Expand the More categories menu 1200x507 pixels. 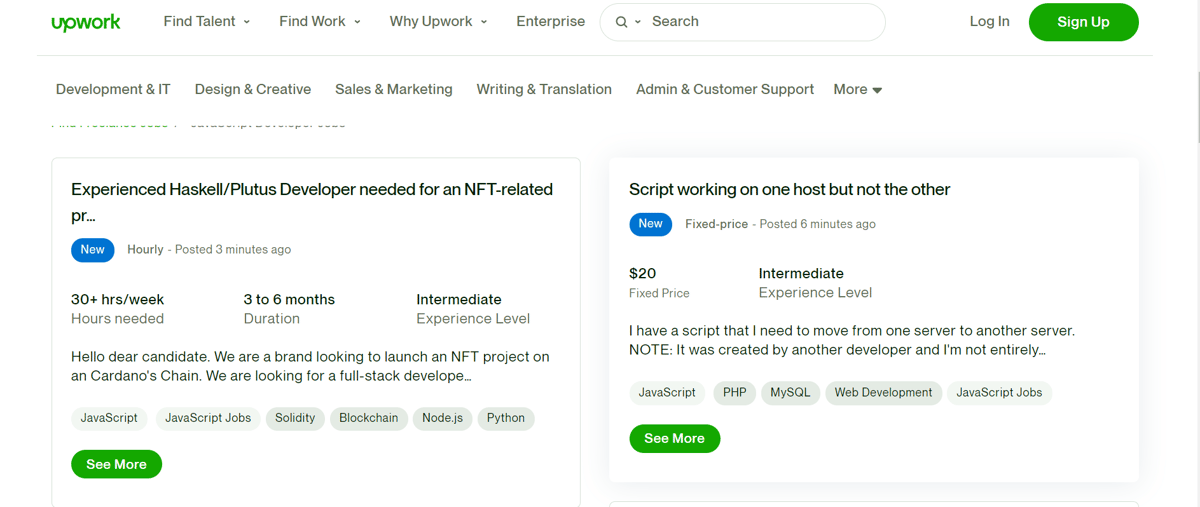click(857, 90)
